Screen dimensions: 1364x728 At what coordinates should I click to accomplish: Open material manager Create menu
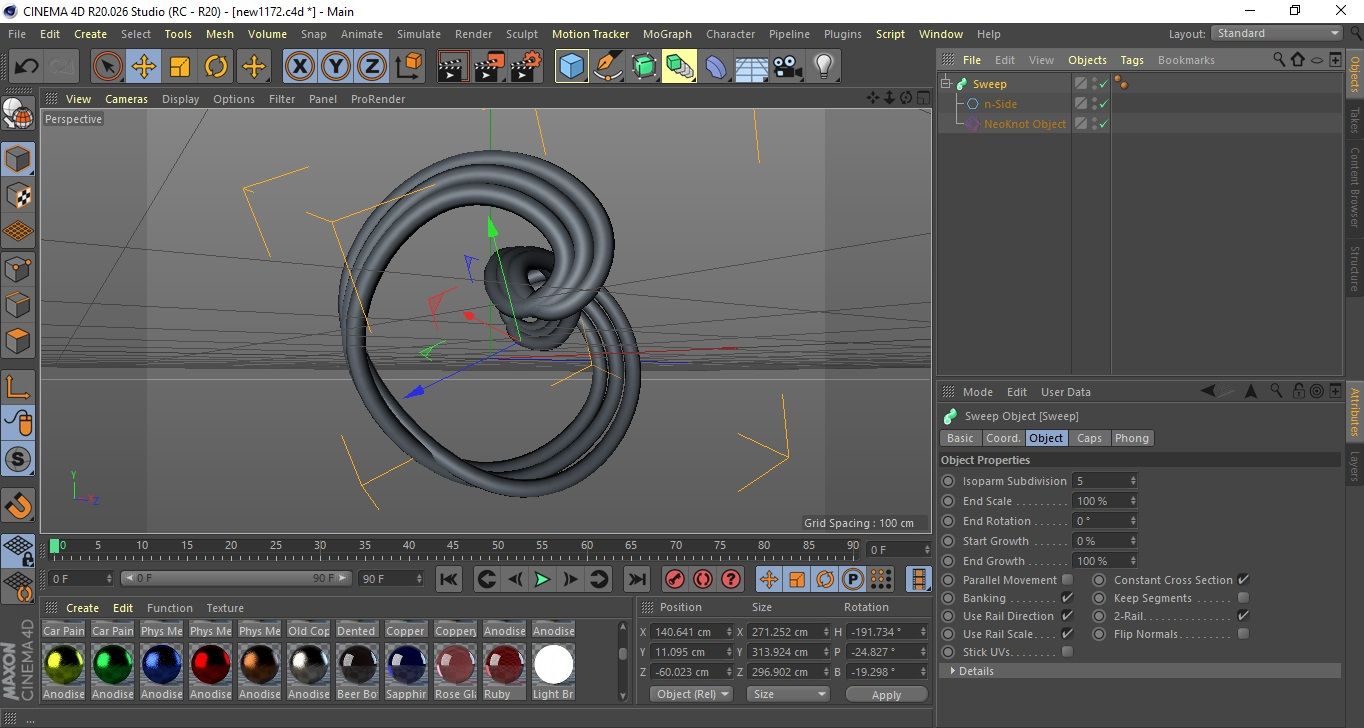pyautogui.click(x=82, y=608)
